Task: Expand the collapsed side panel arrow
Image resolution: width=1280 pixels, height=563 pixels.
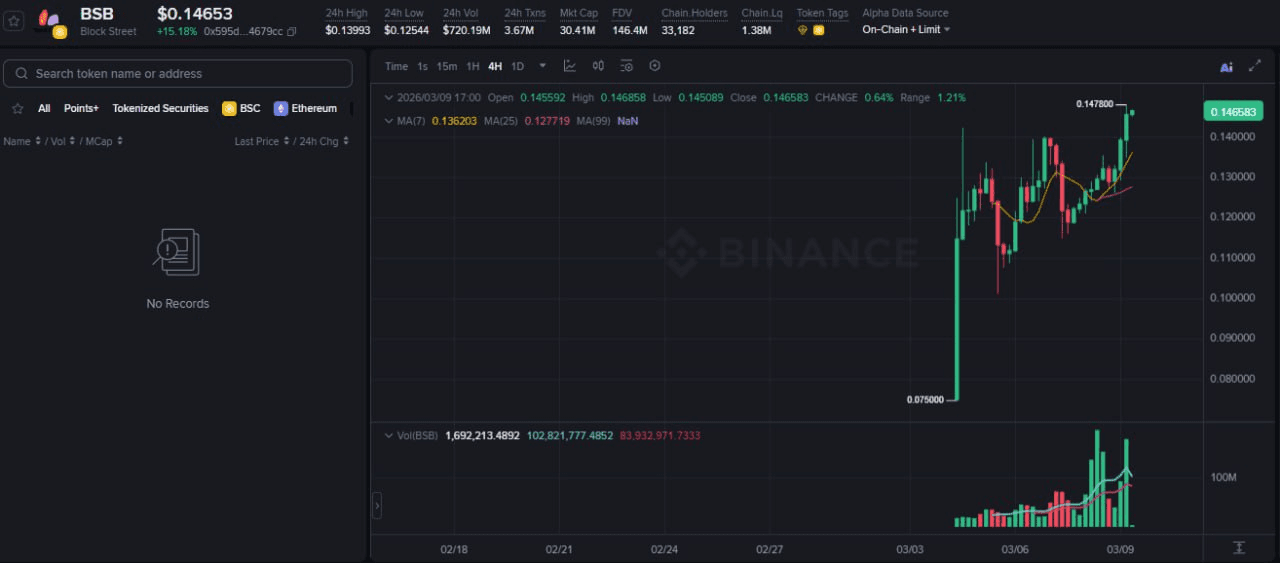Action: (377, 506)
